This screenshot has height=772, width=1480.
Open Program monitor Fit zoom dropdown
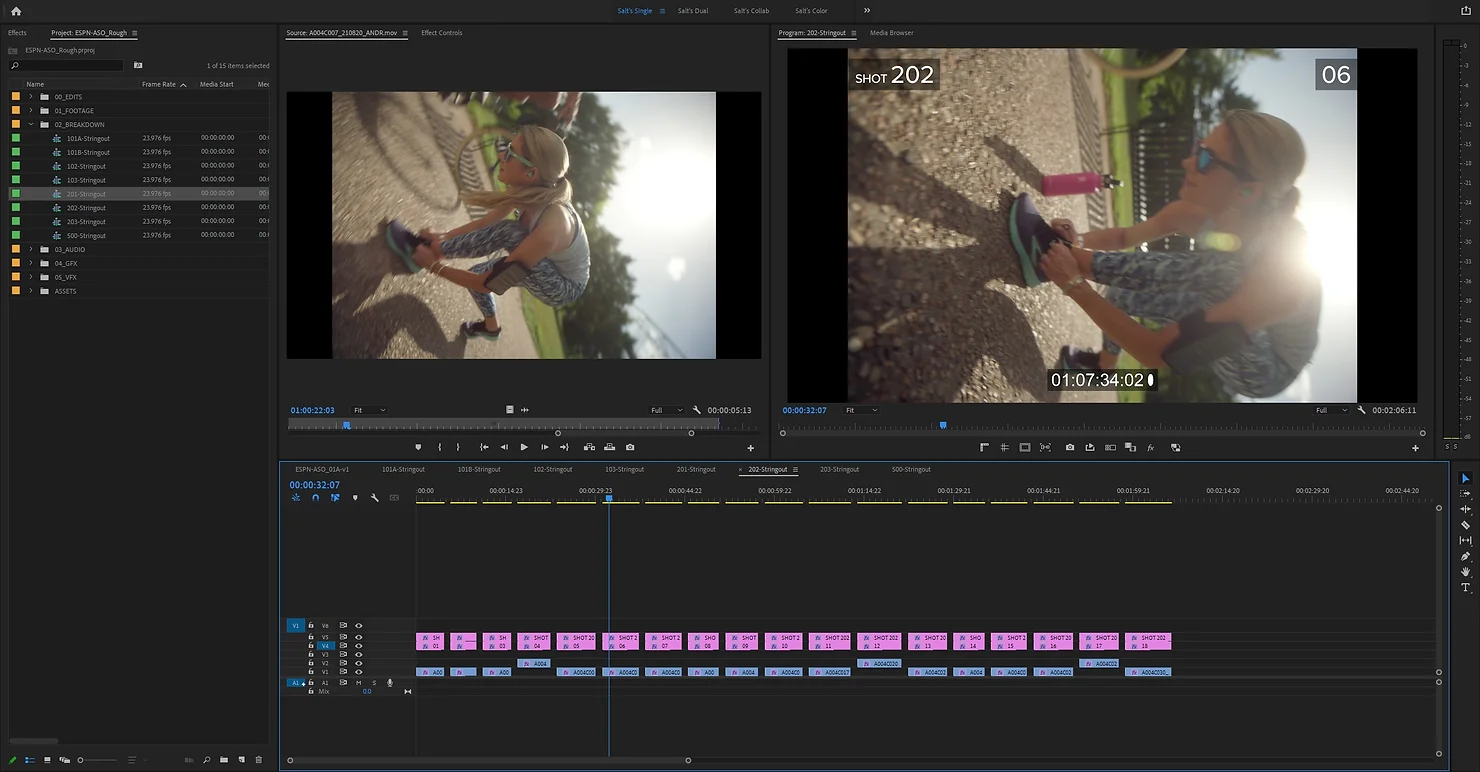860,410
